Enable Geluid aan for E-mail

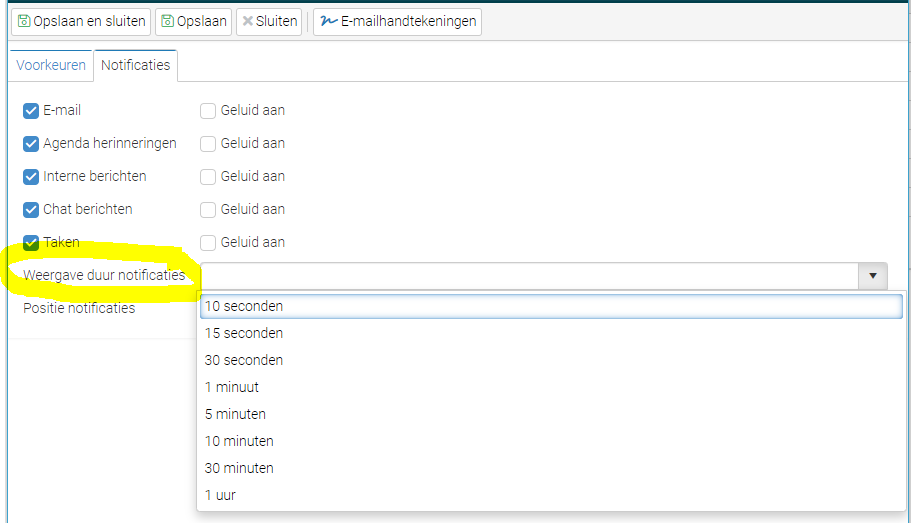coord(208,111)
